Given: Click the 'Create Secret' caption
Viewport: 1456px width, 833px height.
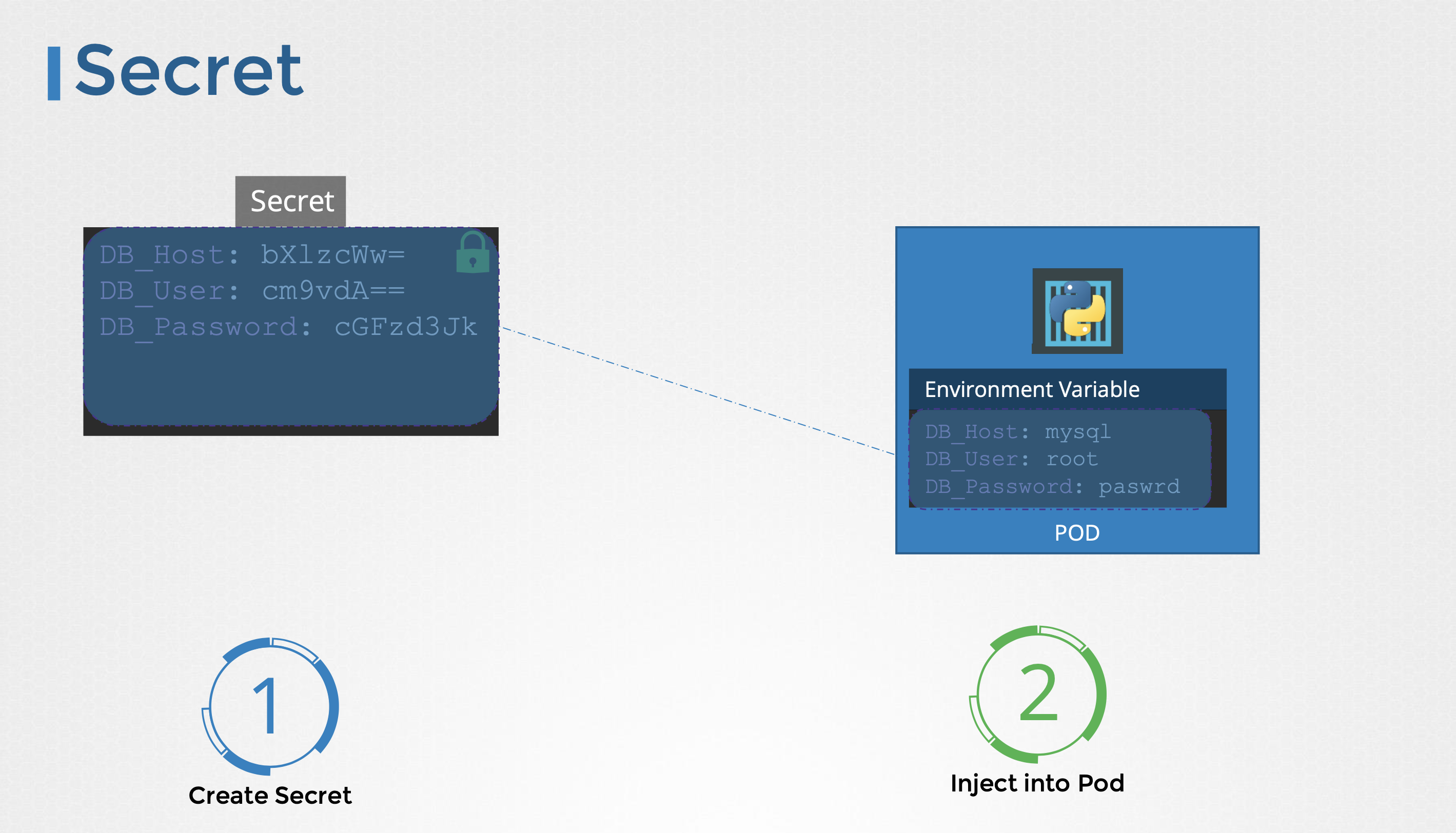Looking at the screenshot, I should point(270,796).
